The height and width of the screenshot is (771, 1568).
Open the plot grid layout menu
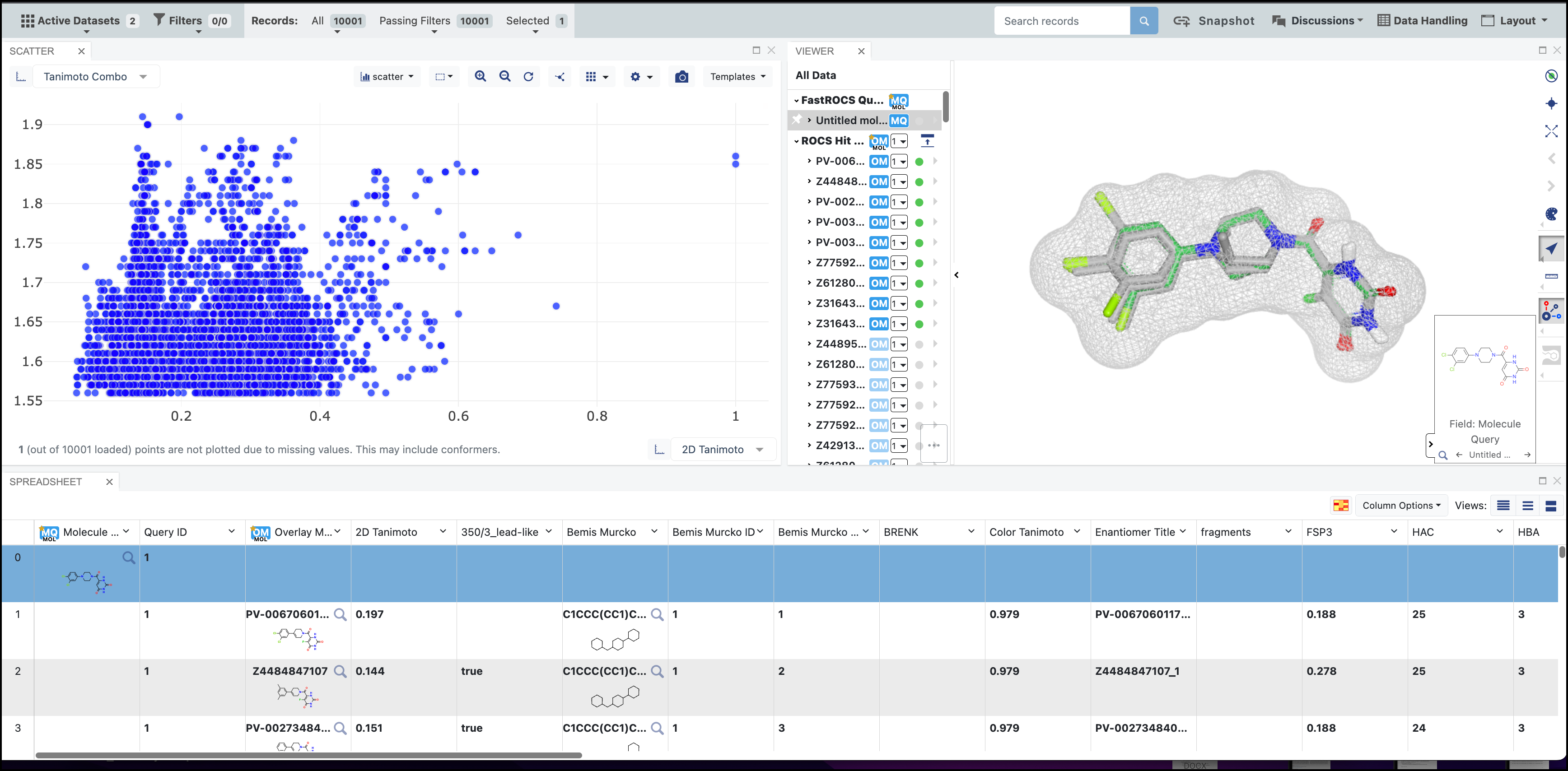tap(597, 77)
